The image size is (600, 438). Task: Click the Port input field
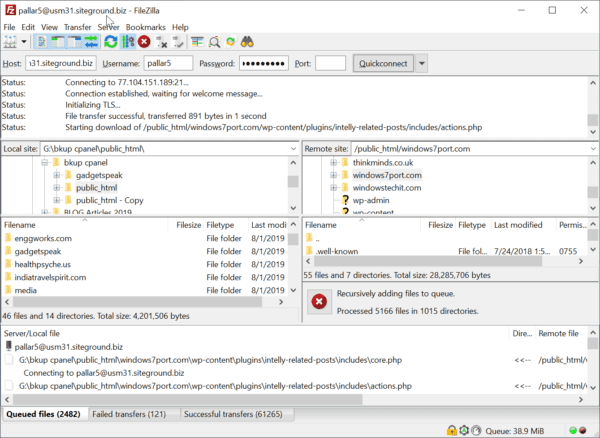coord(331,63)
